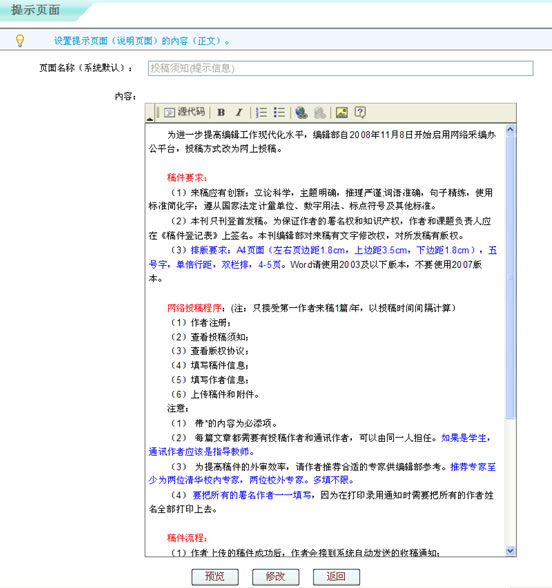Click the line (2) 查看投稿须知
The height and width of the screenshot is (588, 552).
[x=210, y=337]
